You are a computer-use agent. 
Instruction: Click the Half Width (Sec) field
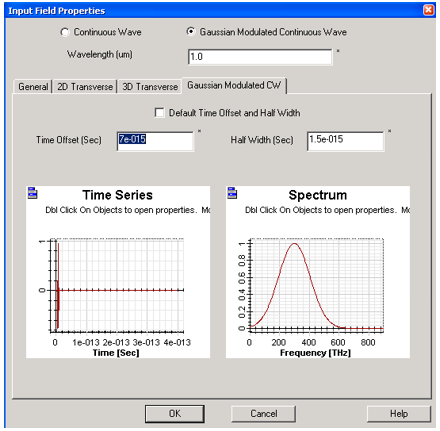pyautogui.click(x=345, y=141)
